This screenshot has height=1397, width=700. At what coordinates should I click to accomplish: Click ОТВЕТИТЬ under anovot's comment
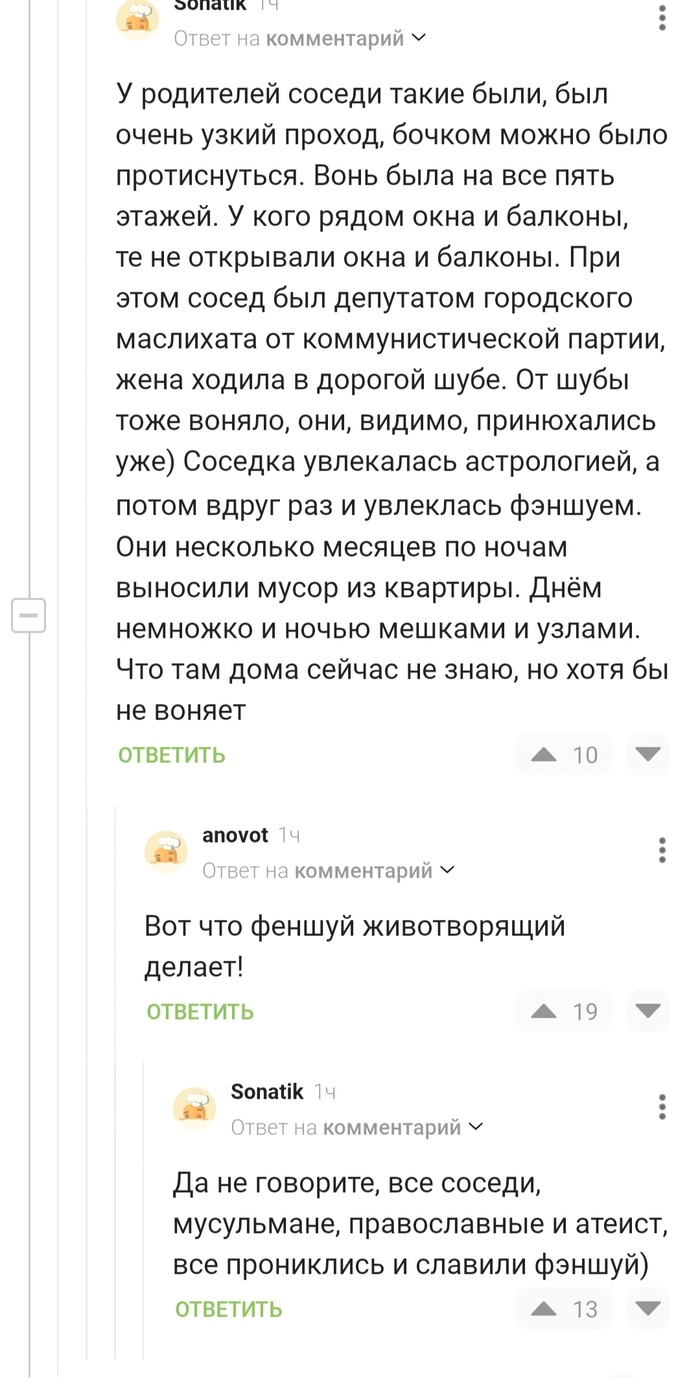click(x=200, y=1011)
